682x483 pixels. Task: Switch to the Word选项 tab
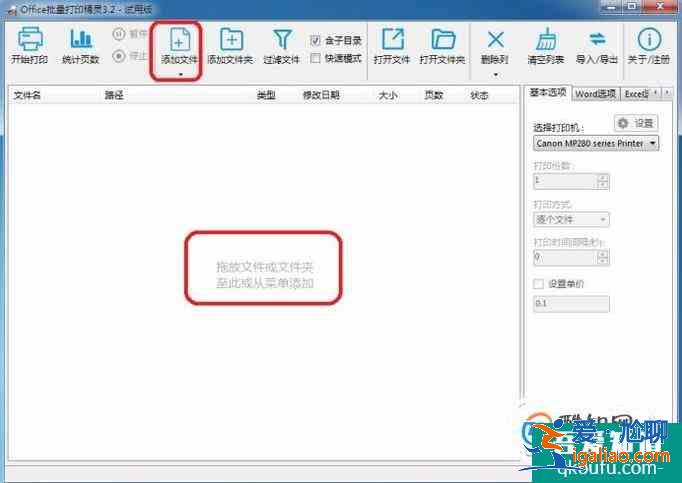[595, 94]
